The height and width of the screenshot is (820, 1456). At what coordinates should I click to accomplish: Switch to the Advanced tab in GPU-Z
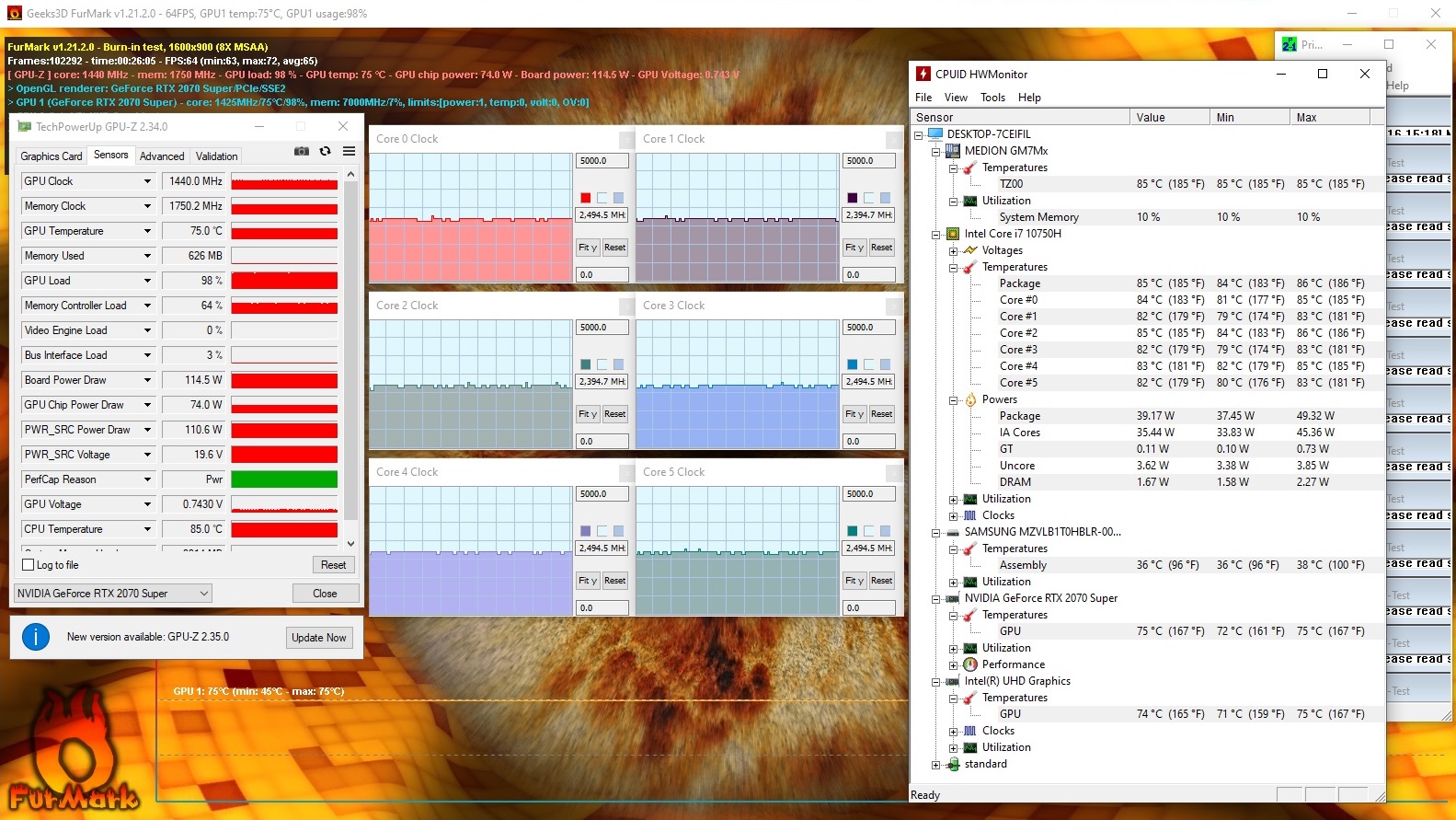(x=162, y=156)
